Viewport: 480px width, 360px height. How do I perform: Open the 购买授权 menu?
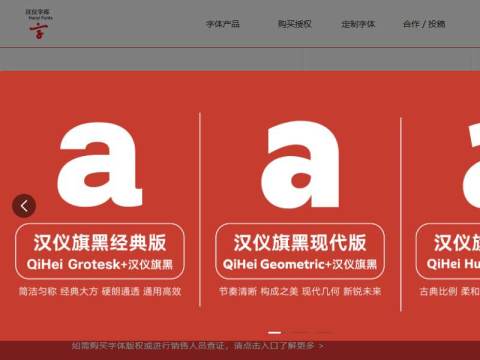(x=295, y=24)
